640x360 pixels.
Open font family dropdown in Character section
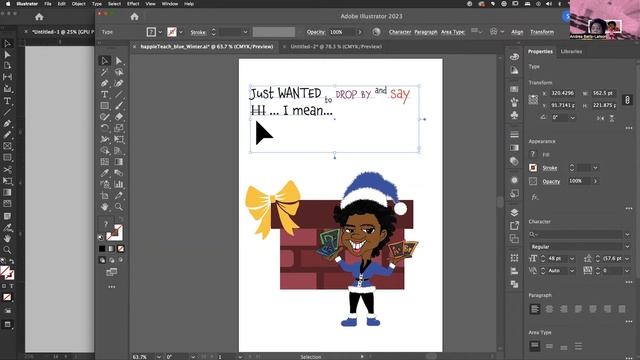pos(627,234)
